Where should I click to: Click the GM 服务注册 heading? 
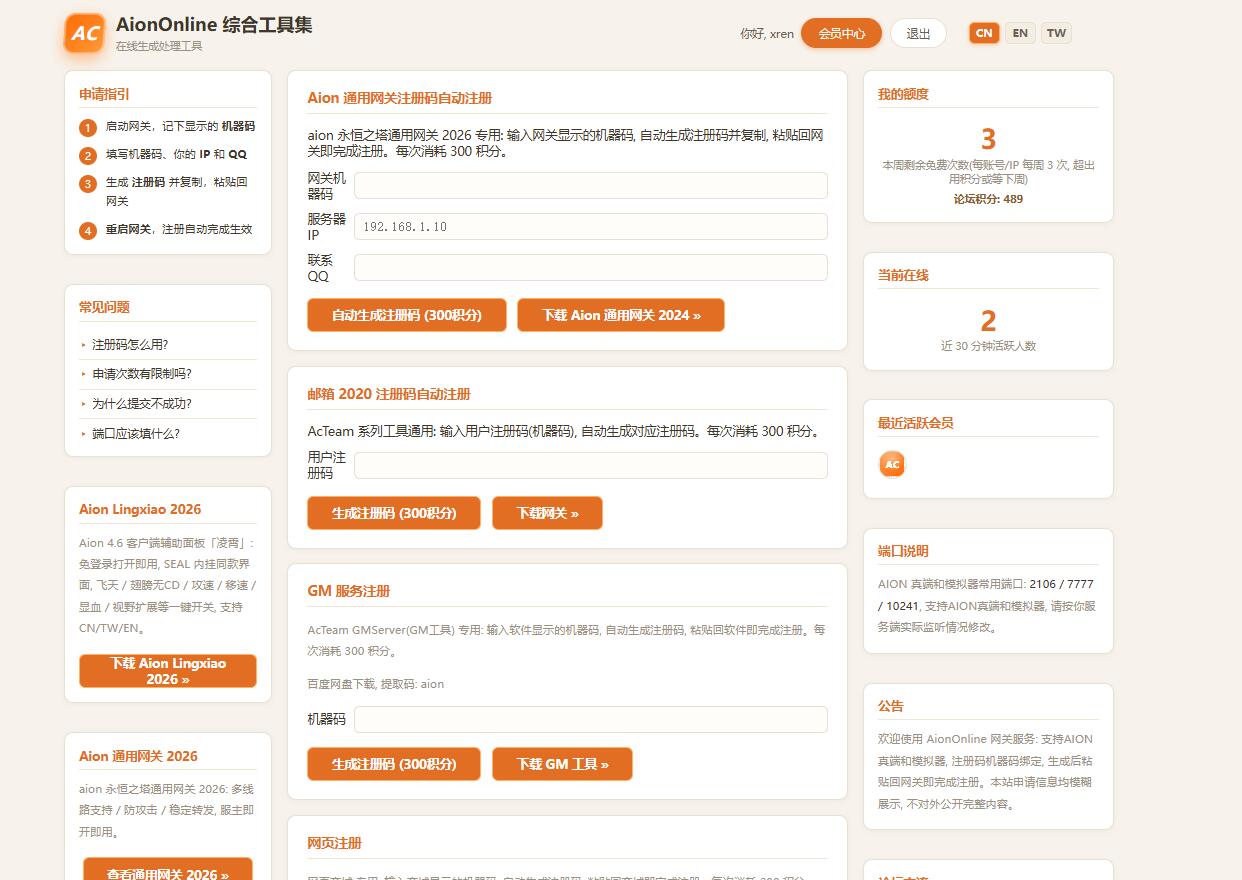tap(349, 591)
